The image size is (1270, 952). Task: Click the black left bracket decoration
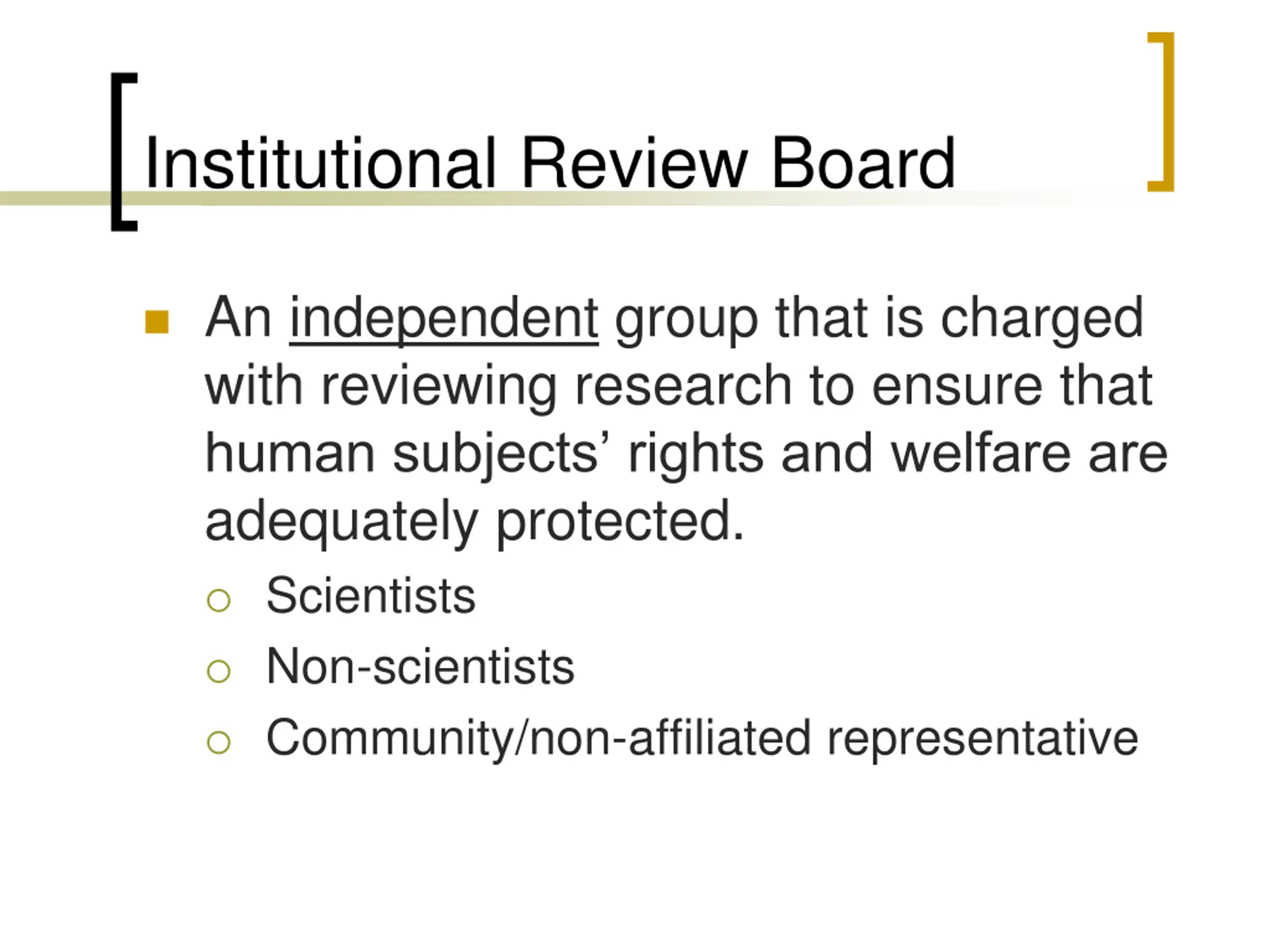click(117, 152)
